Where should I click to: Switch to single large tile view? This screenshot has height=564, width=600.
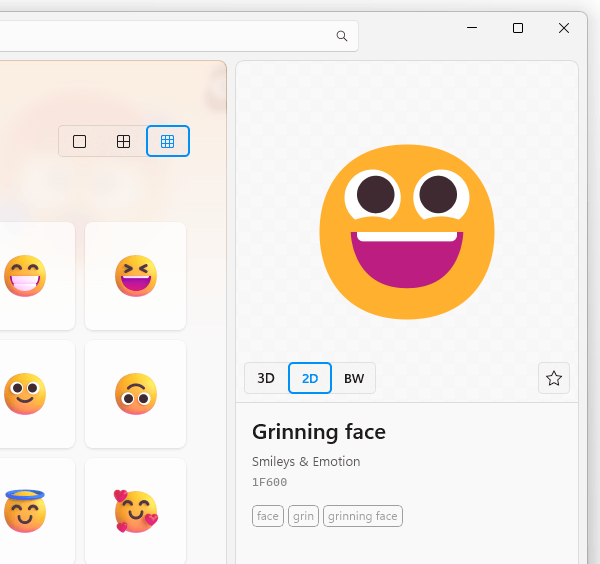coord(80,141)
